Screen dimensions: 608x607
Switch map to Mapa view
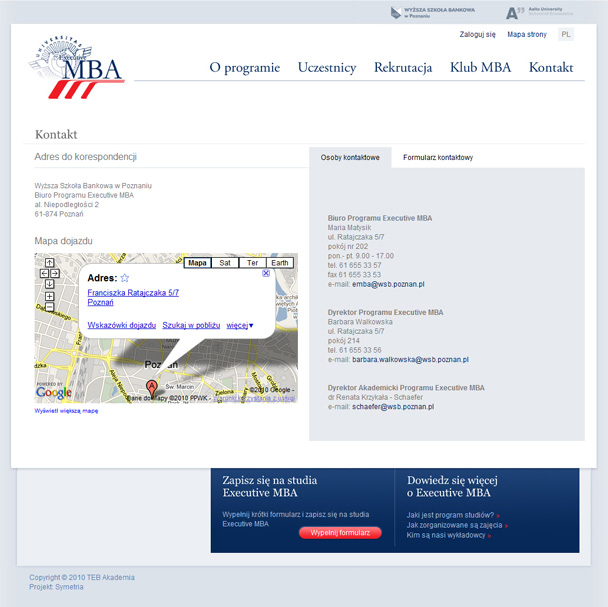[x=197, y=263]
